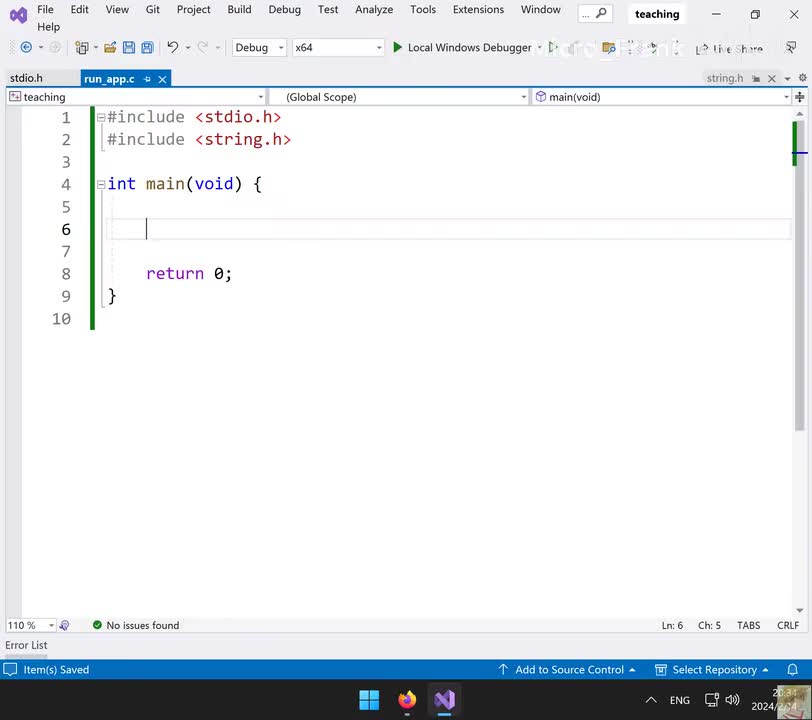
Task: Click the TABS indentation indicator
Action: (748, 625)
